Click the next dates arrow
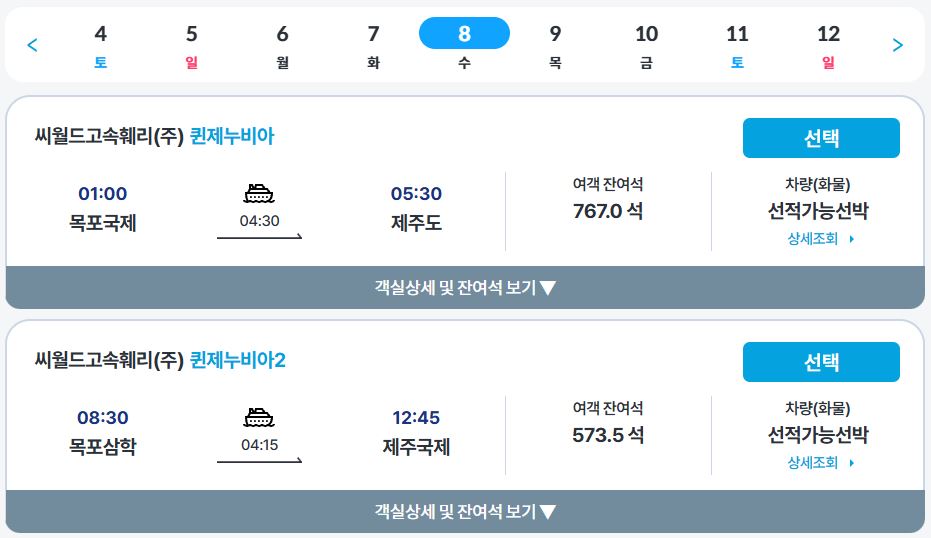 coord(897,45)
